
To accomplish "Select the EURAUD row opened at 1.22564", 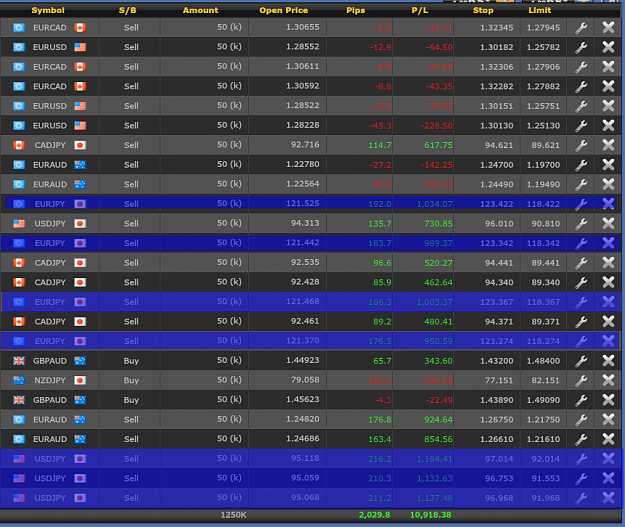I will coord(311,184).
